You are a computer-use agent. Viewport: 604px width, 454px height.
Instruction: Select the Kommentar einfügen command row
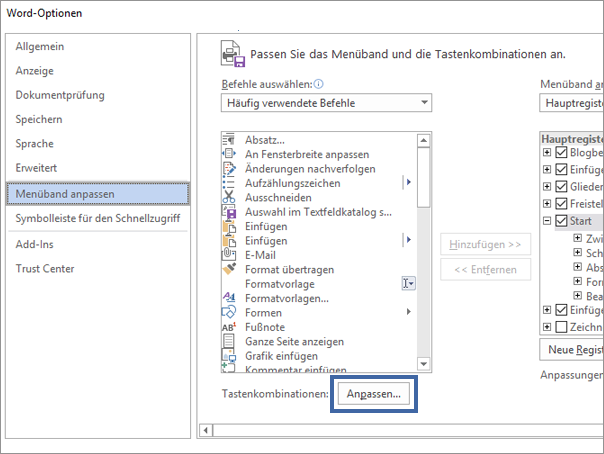pyautogui.click(x=319, y=369)
